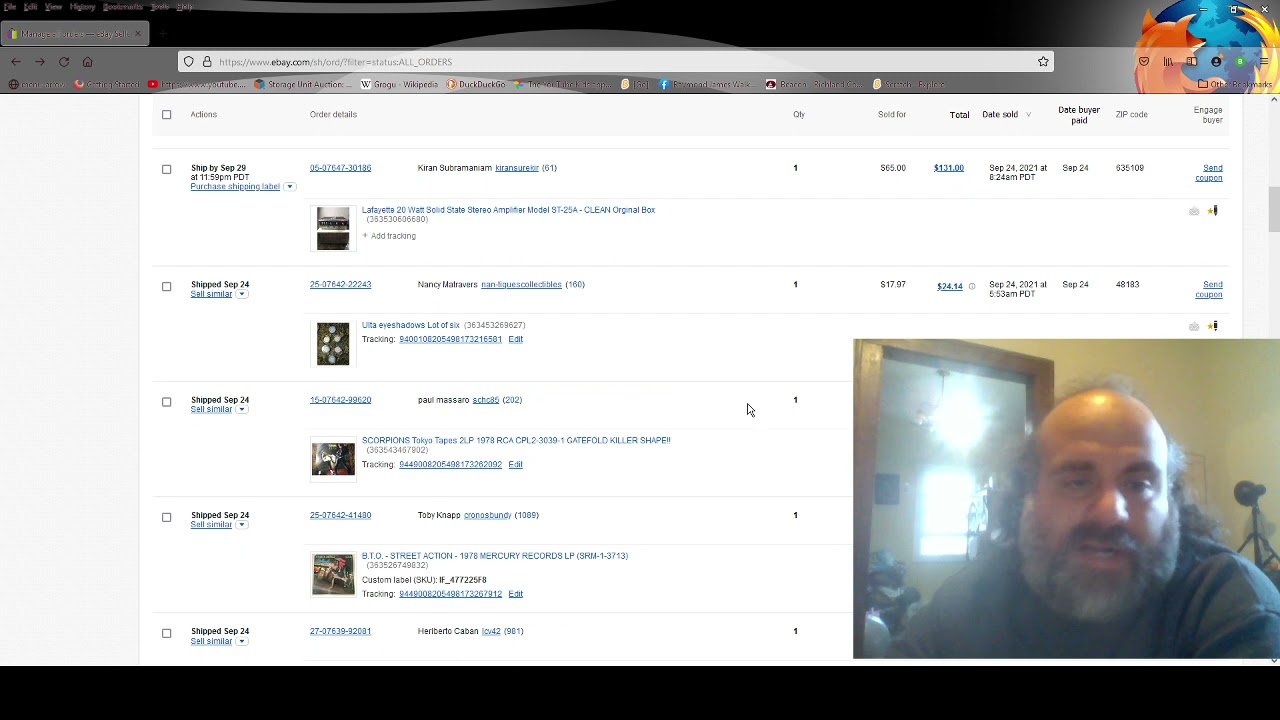
Task: Click the note icon in Ulta eyeshadows row
Action: pos(1194,326)
